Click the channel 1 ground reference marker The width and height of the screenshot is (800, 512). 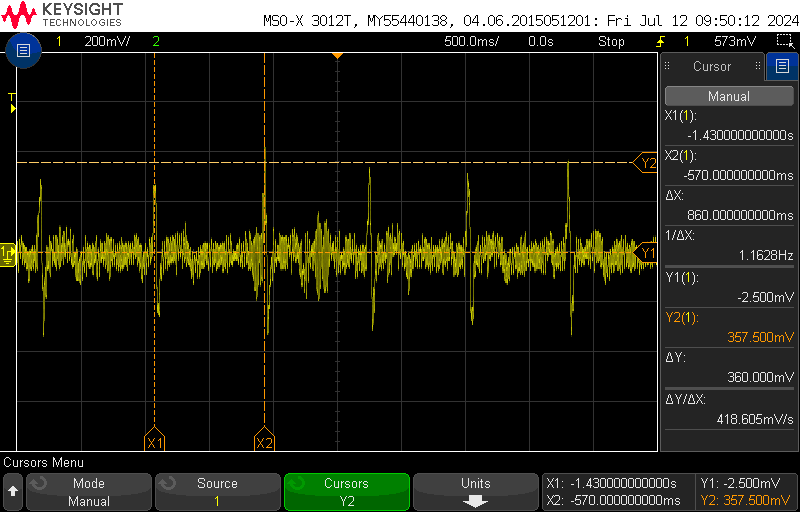coord(8,253)
